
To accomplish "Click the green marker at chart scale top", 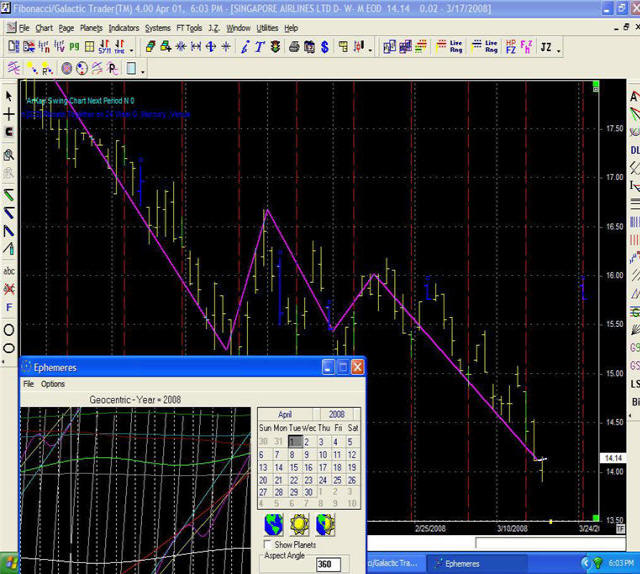I will (x=596, y=85).
